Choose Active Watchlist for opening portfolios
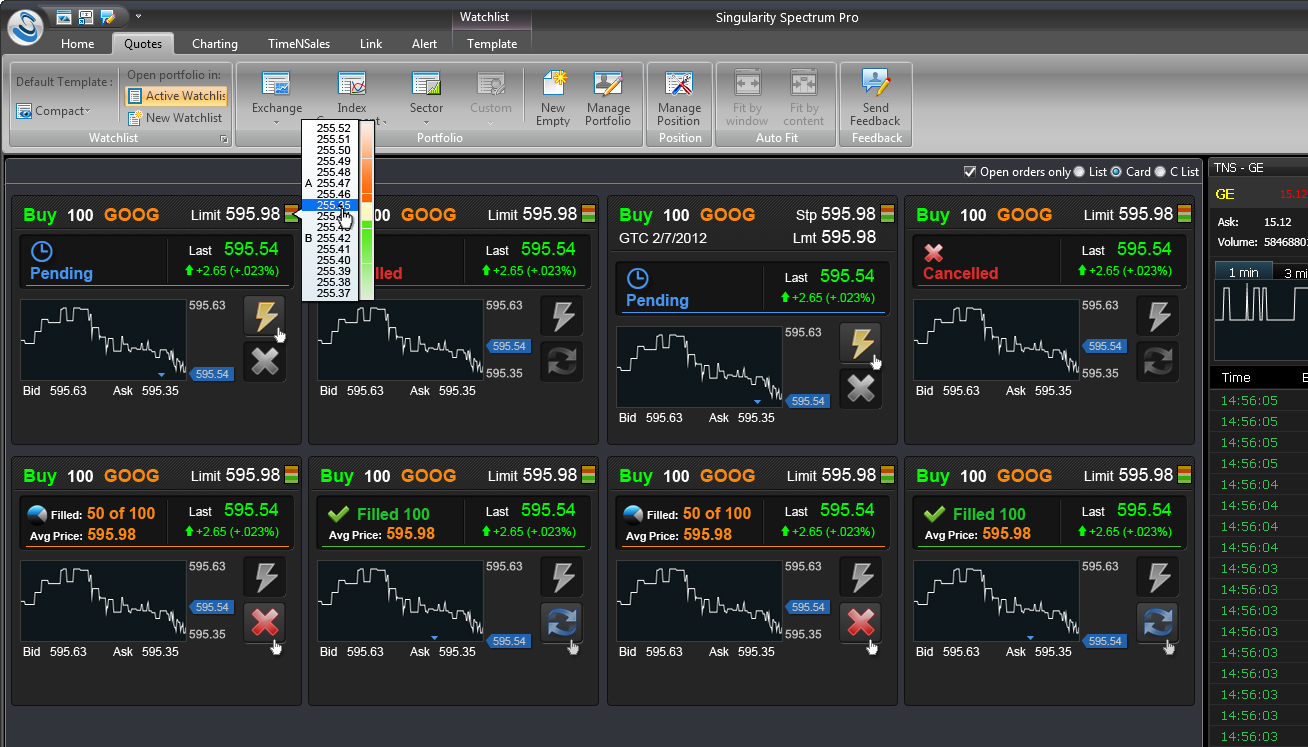 coord(177,96)
